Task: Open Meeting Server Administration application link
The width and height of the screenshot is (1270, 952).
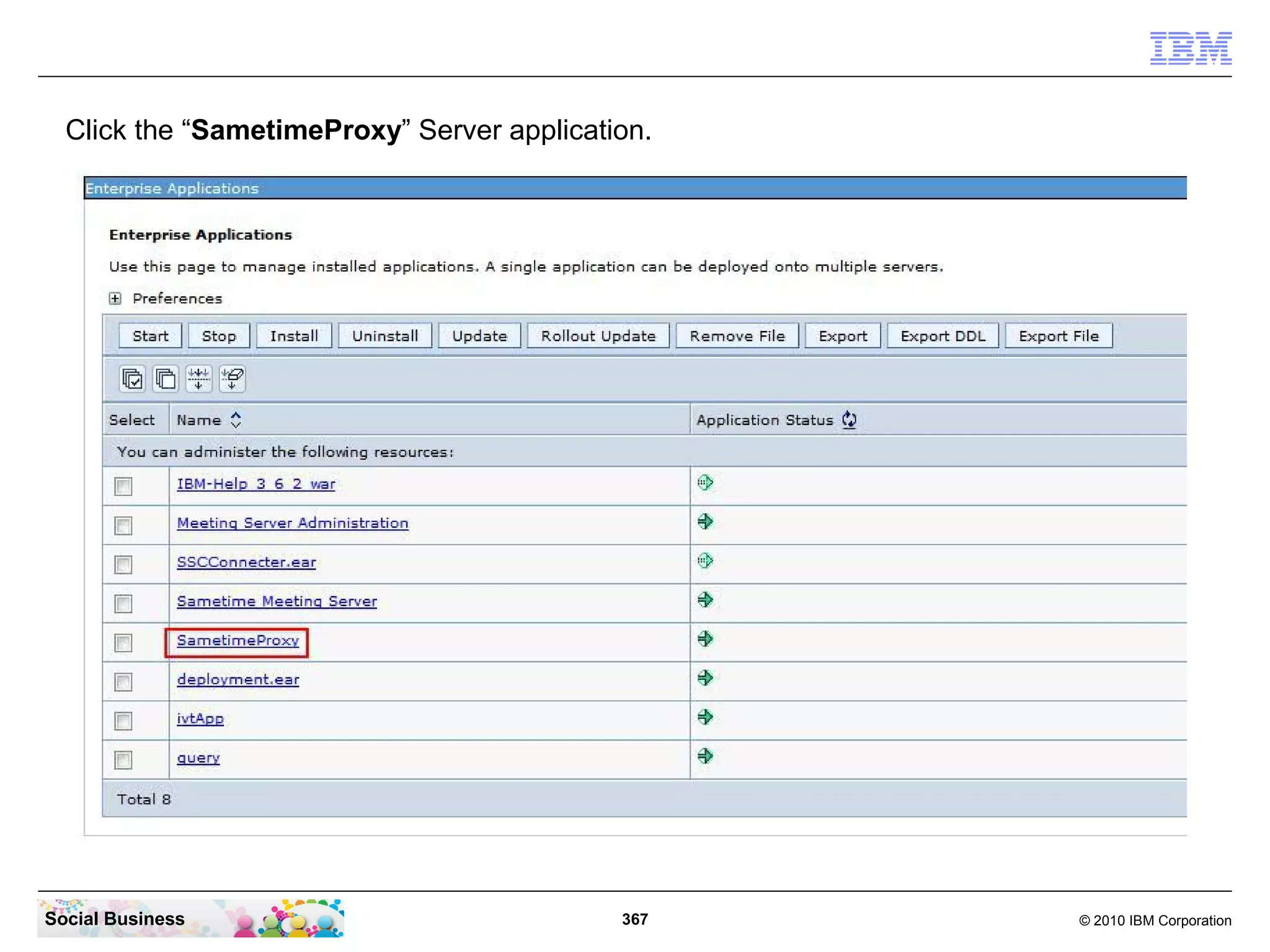Action: pos(293,523)
